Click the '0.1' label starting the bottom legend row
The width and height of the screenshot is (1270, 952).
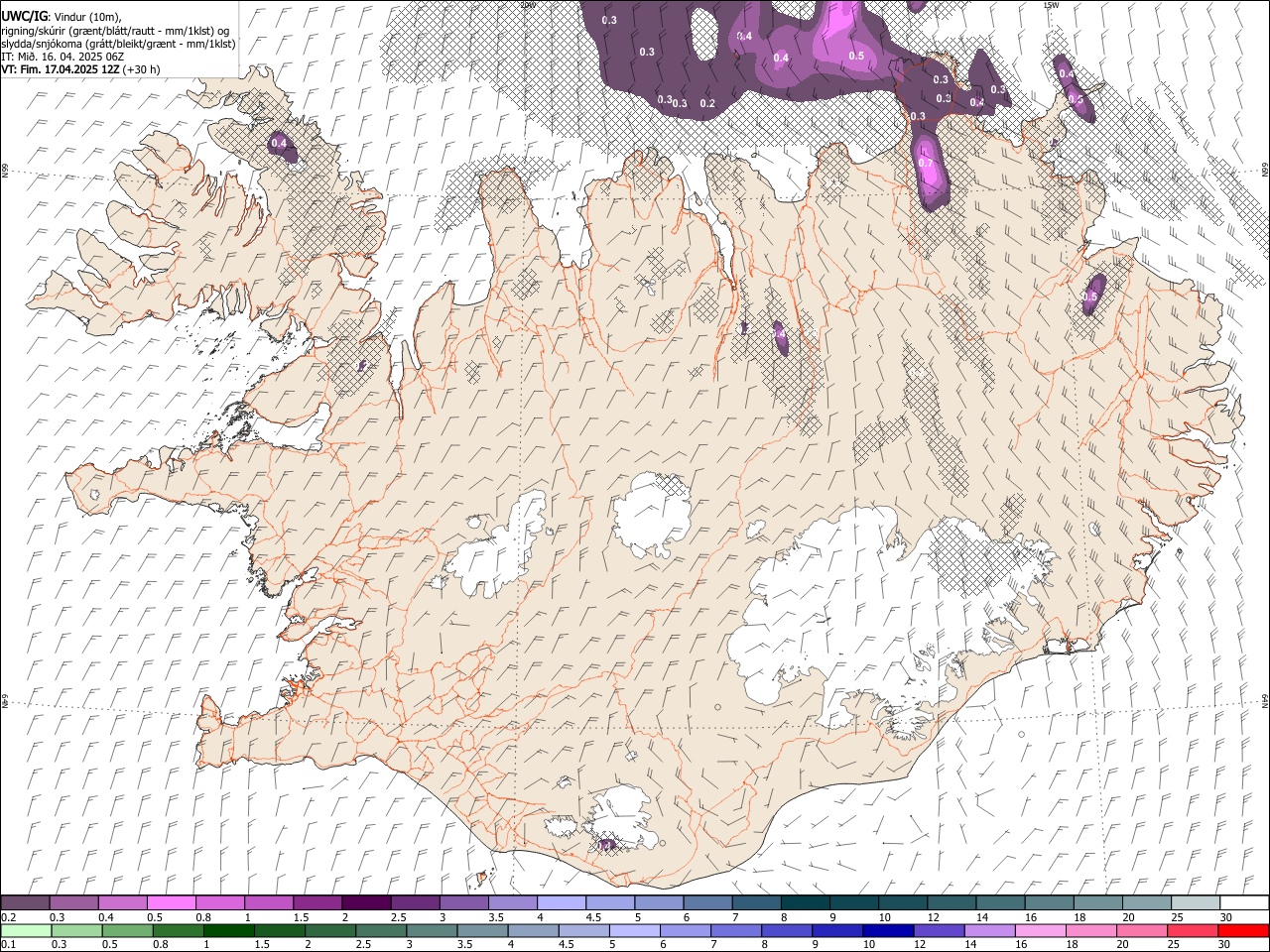[x=8, y=945]
